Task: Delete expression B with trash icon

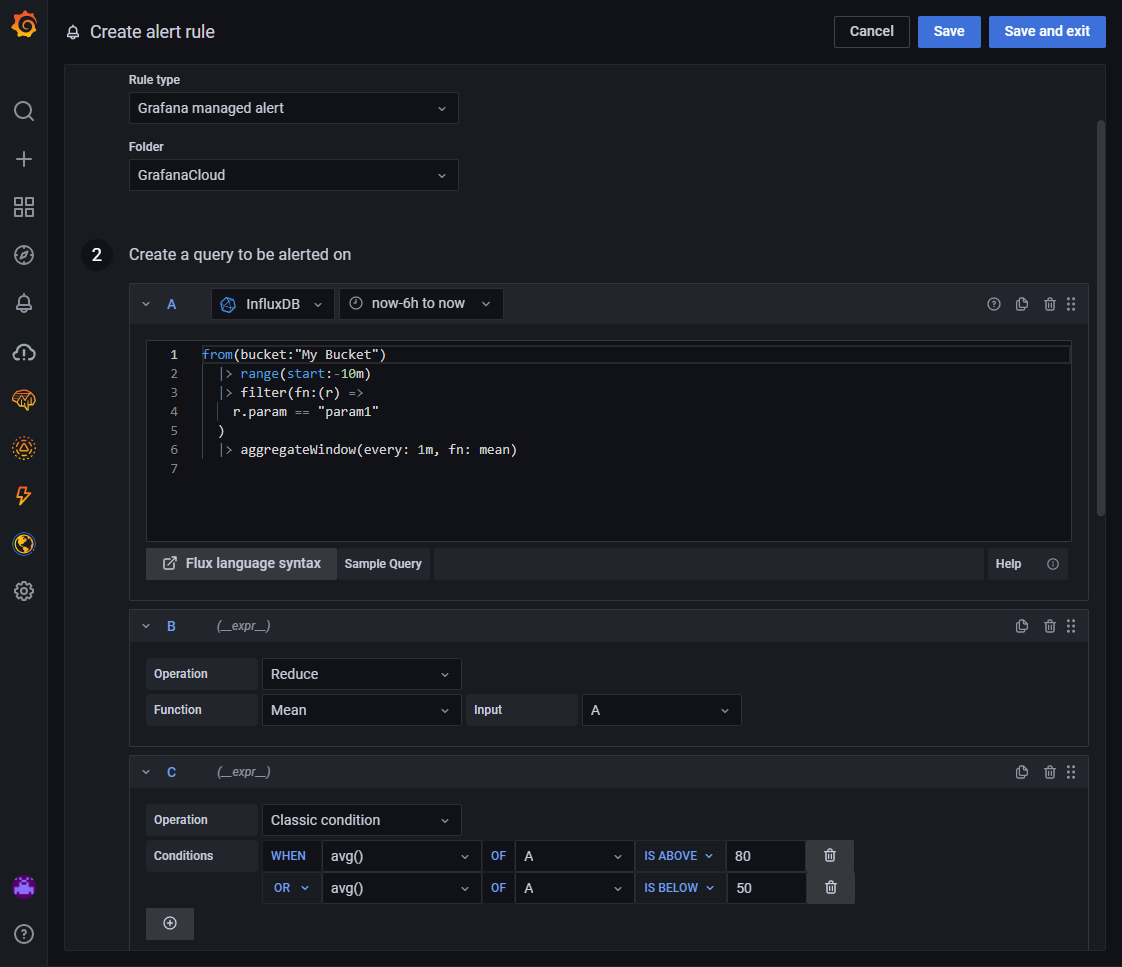Action: click(1050, 626)
